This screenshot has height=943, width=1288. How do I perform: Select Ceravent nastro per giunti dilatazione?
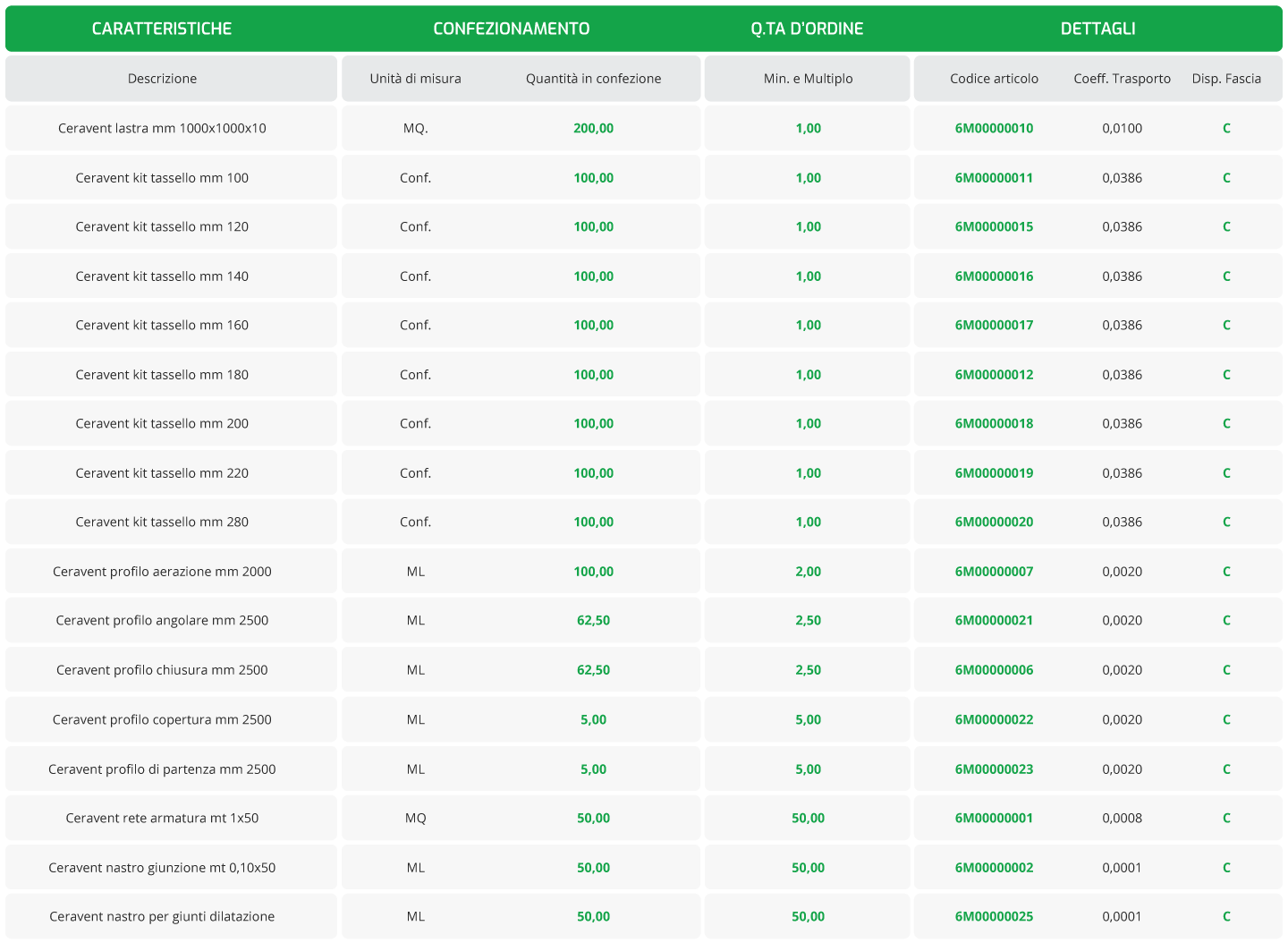click(162, 916)
